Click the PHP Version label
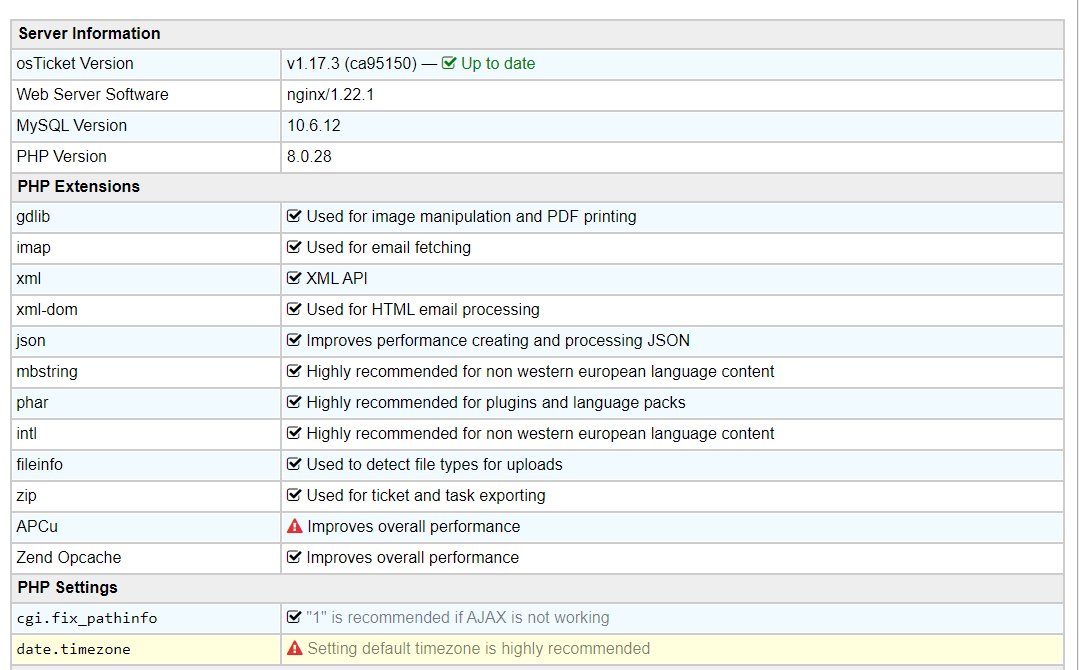 click(61, 156)
